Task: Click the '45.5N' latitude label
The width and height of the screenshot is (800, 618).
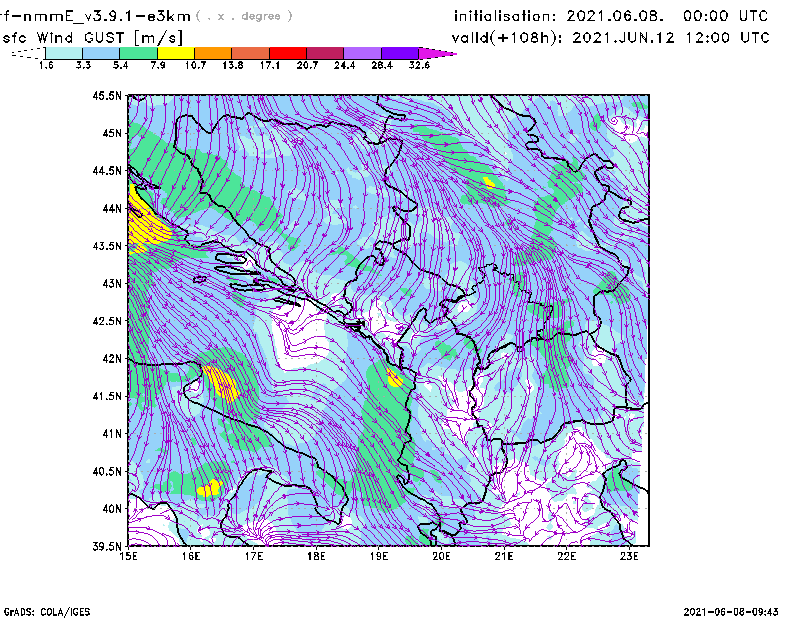Action: [107, 96]
